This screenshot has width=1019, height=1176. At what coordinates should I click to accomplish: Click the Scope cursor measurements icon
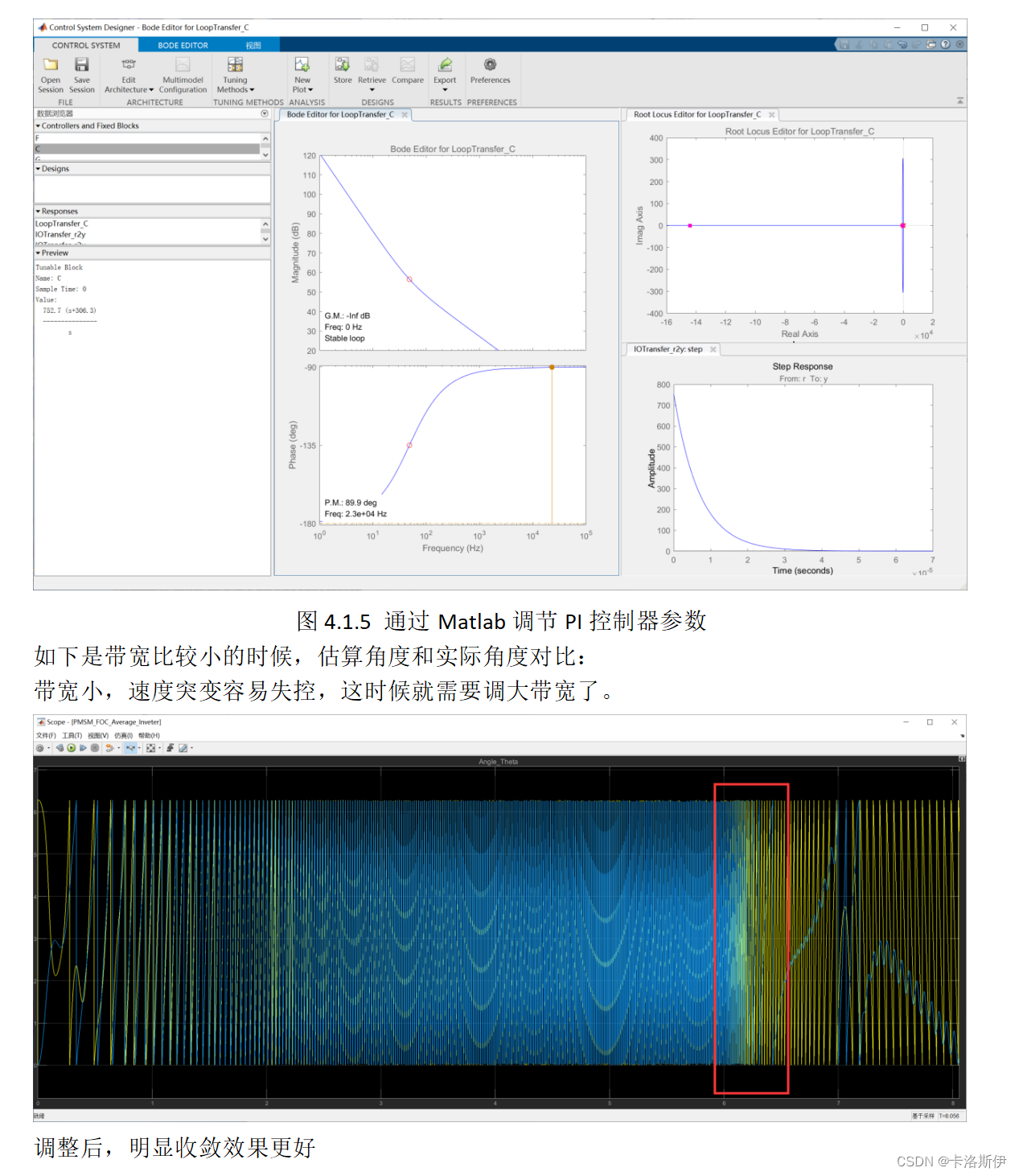[x=183, y=748]
